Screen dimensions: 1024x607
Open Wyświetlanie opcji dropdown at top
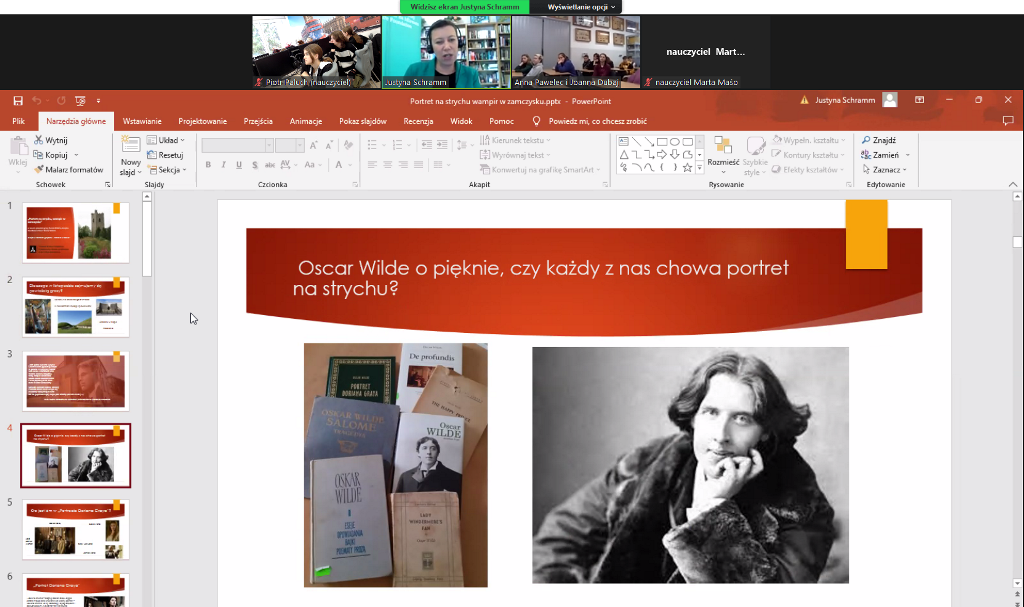[580, 6]
